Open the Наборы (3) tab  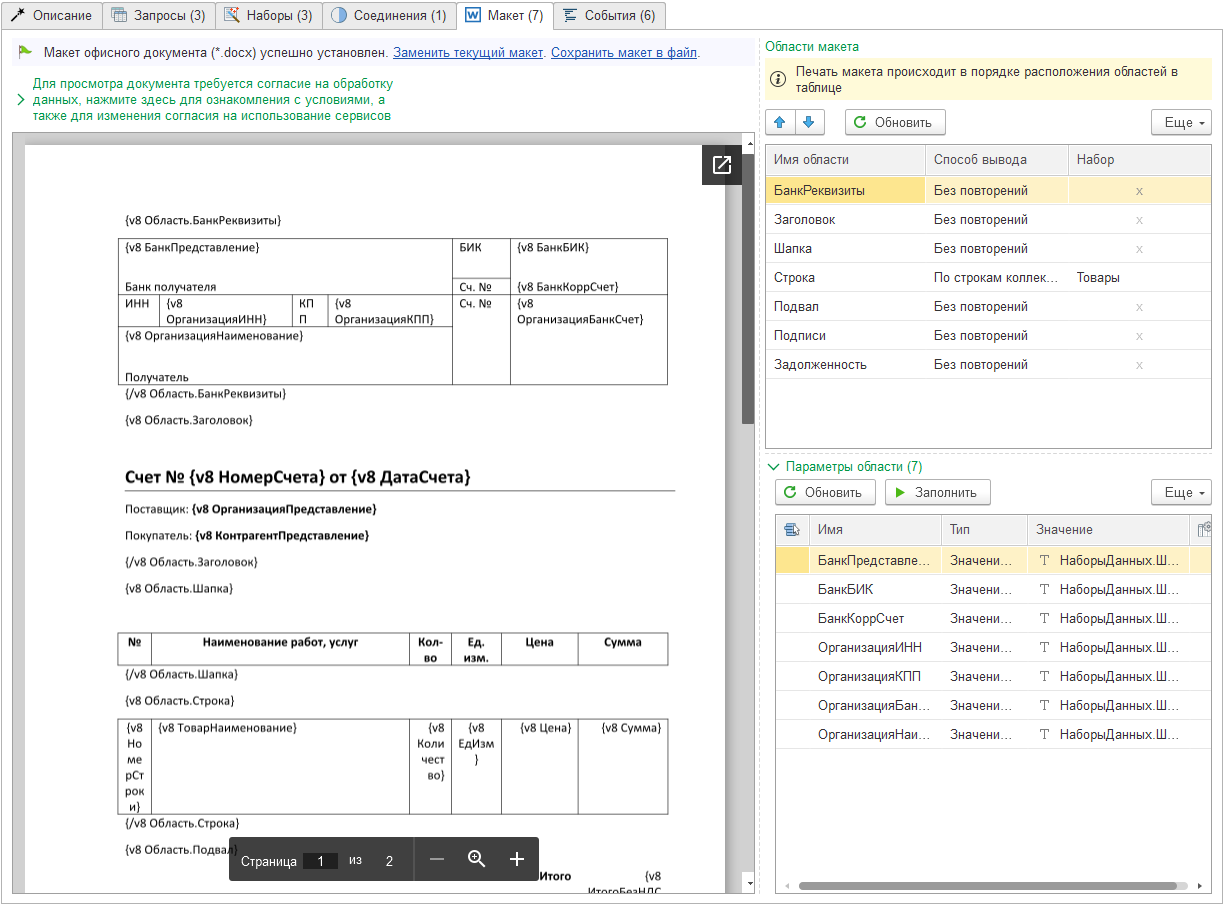pos(268,16)
